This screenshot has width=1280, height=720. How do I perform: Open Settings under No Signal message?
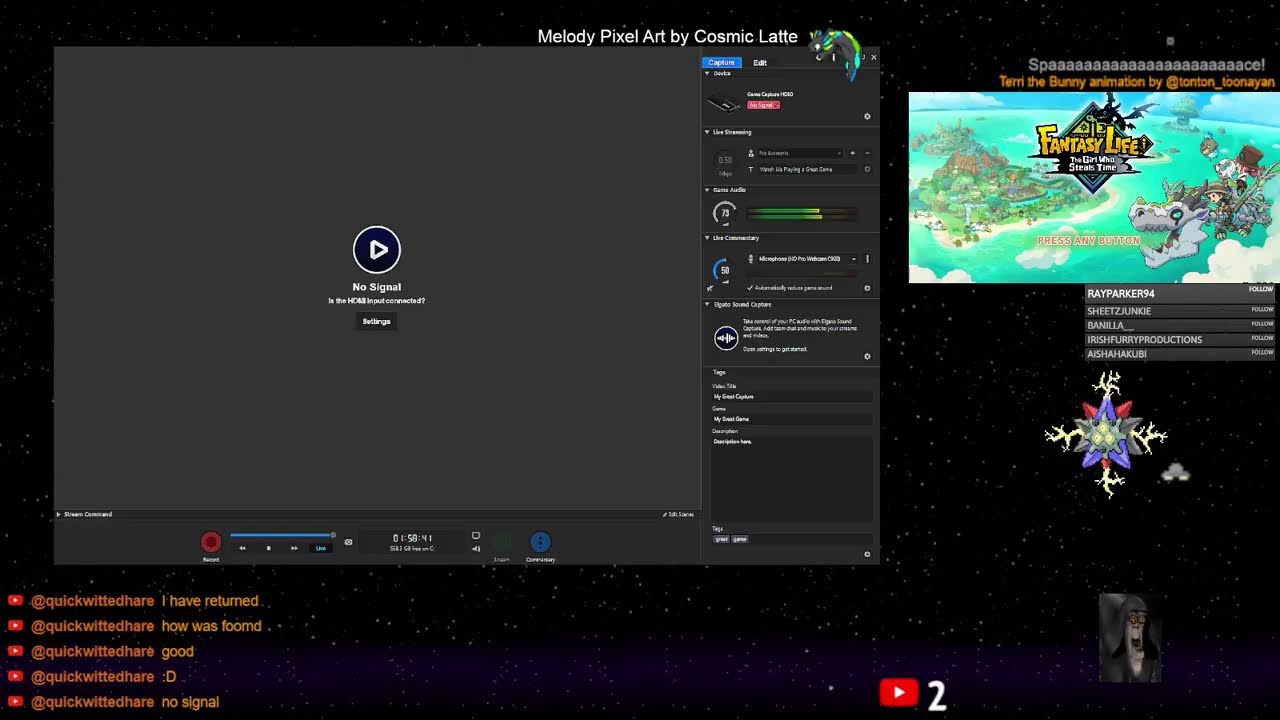coord(376,321)
